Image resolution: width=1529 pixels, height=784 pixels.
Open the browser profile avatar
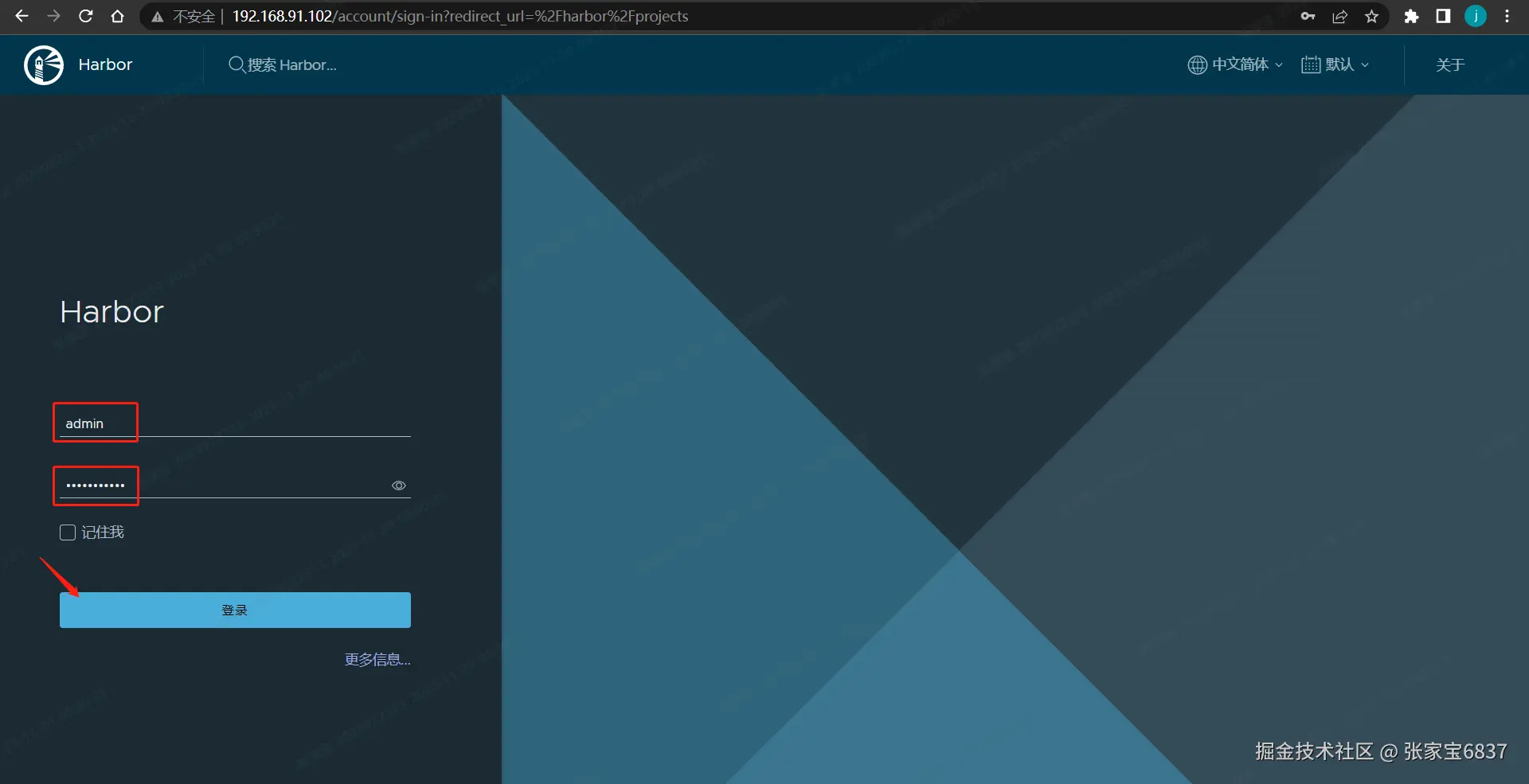pos(1476,16)
